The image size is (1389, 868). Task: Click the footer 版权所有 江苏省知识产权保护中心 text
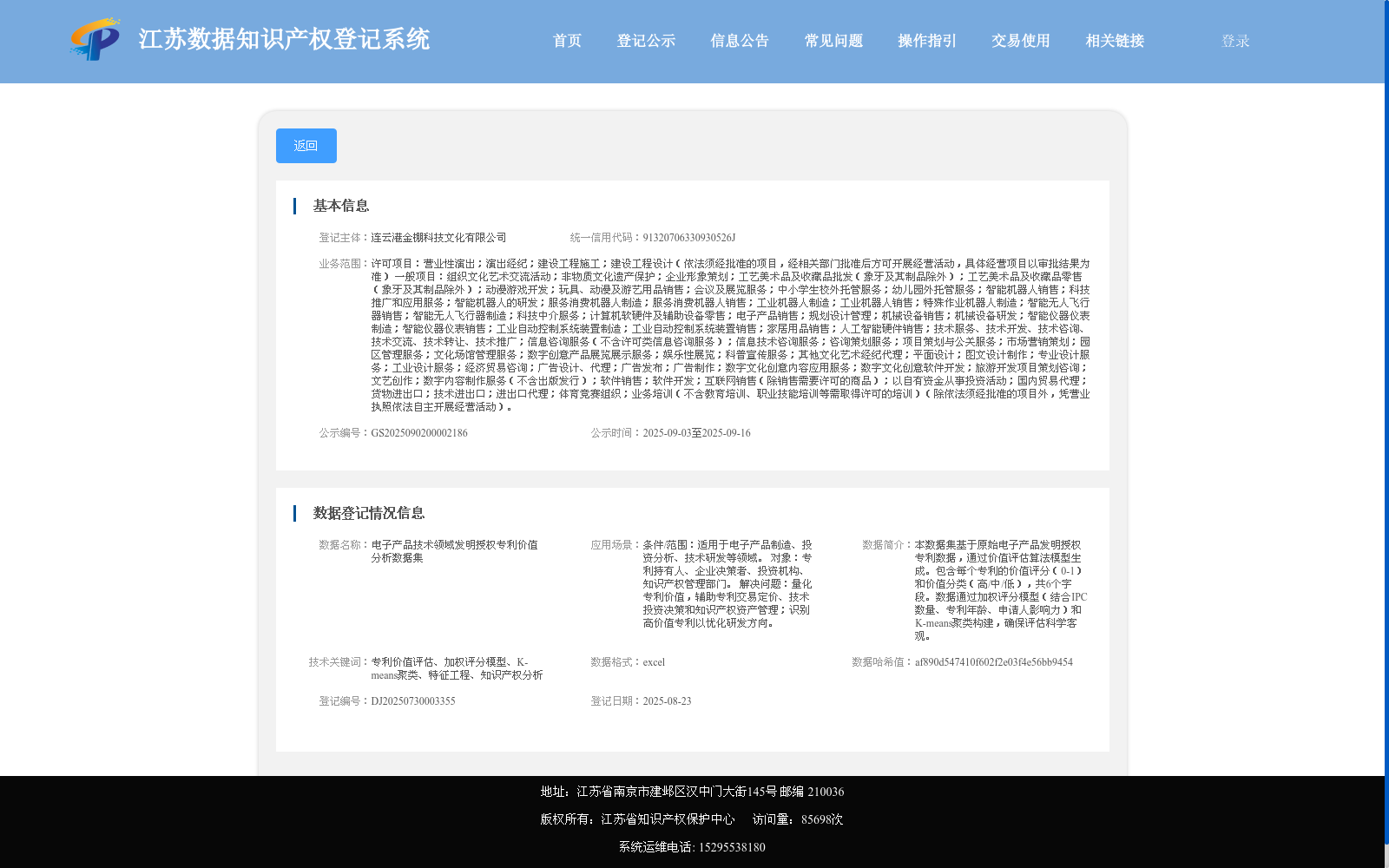637,819
